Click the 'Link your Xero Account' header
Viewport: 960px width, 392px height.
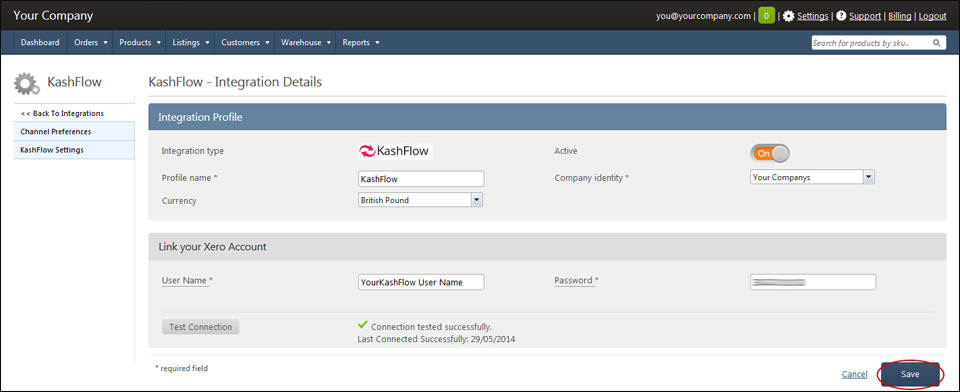547,247
